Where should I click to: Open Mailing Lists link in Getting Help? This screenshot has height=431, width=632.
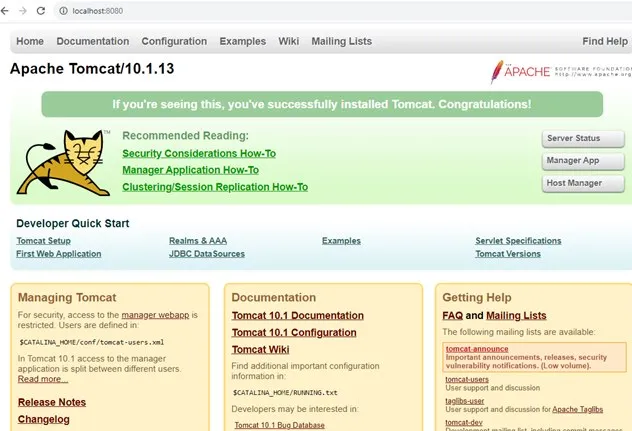(x=516, y=316)
